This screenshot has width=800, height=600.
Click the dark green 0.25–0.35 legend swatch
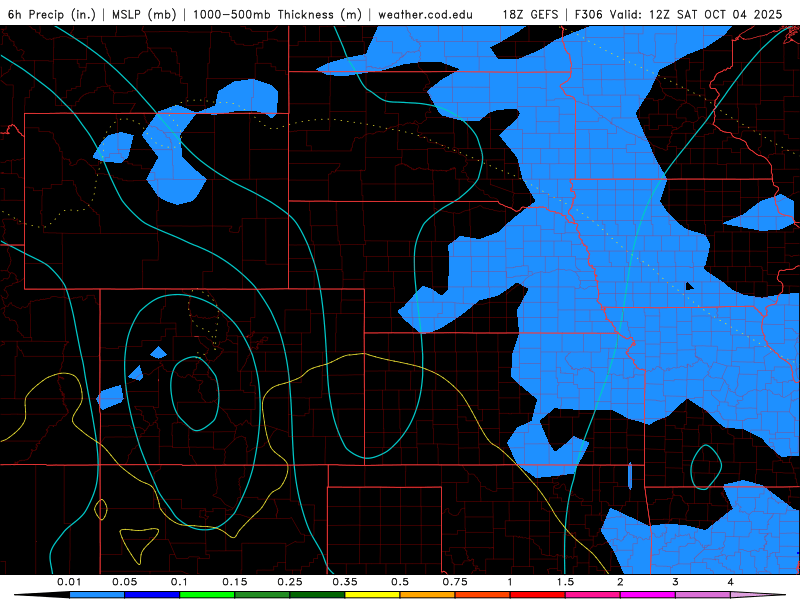coord(317,595)
